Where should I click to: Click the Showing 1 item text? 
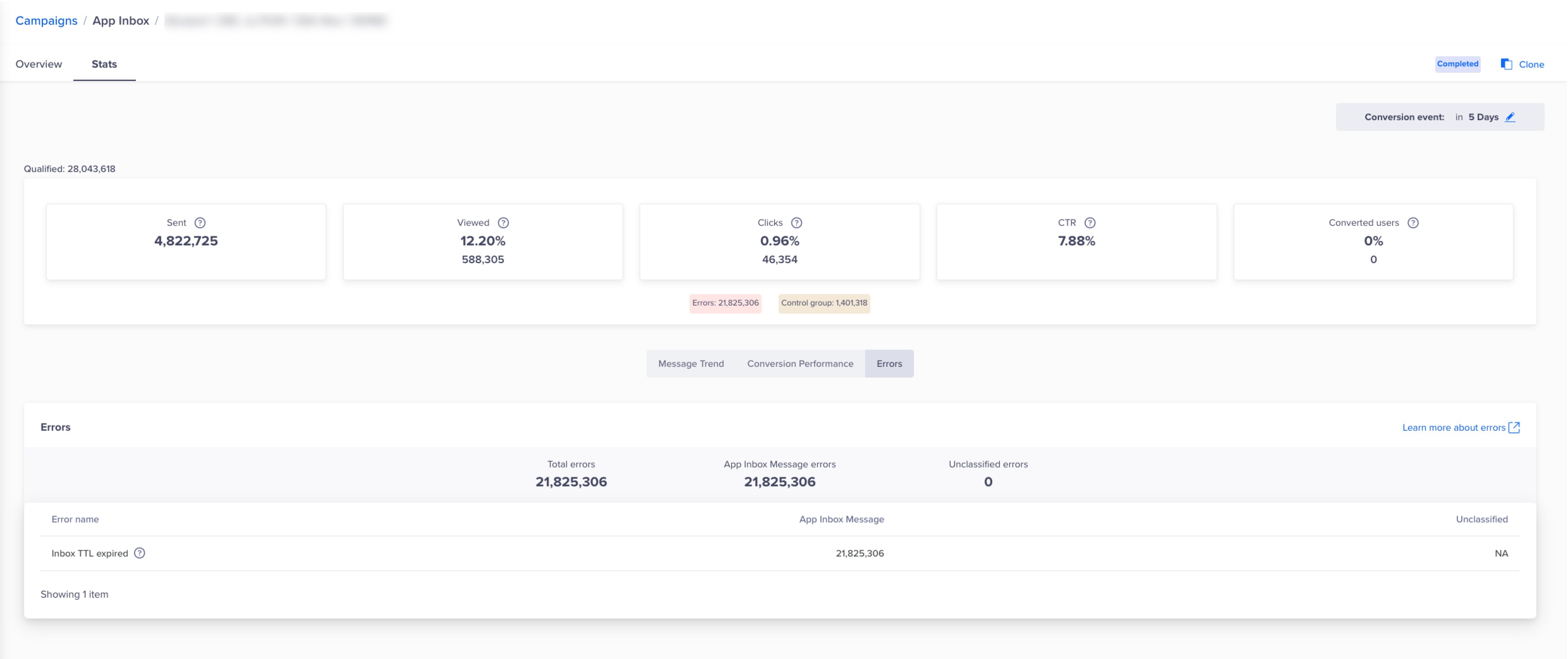(74, 594)
